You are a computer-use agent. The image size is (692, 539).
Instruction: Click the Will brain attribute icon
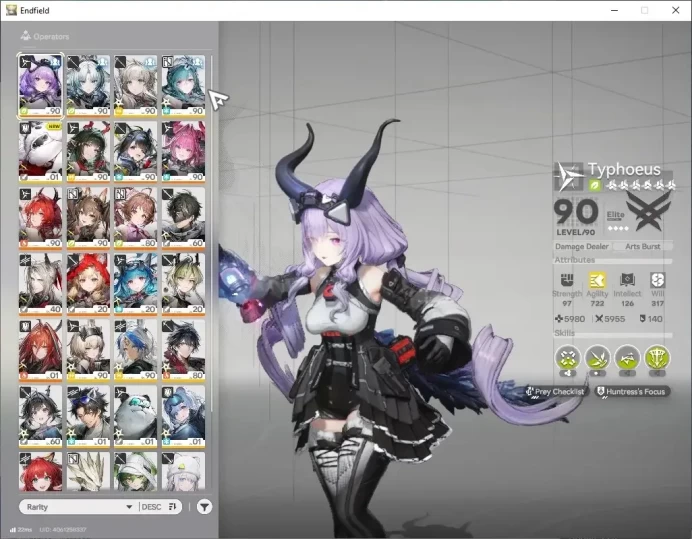[658, 280]
